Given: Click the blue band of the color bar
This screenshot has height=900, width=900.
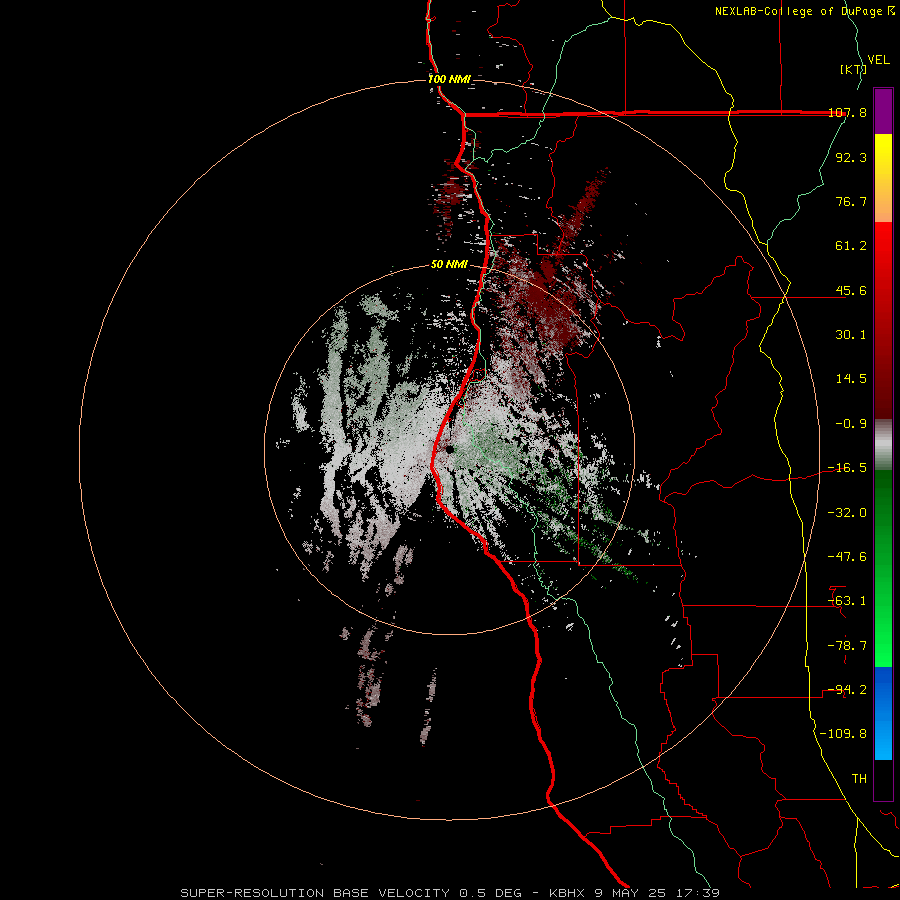Looking at the screenshot, I should pyautogui.click(x=883, y=713).
